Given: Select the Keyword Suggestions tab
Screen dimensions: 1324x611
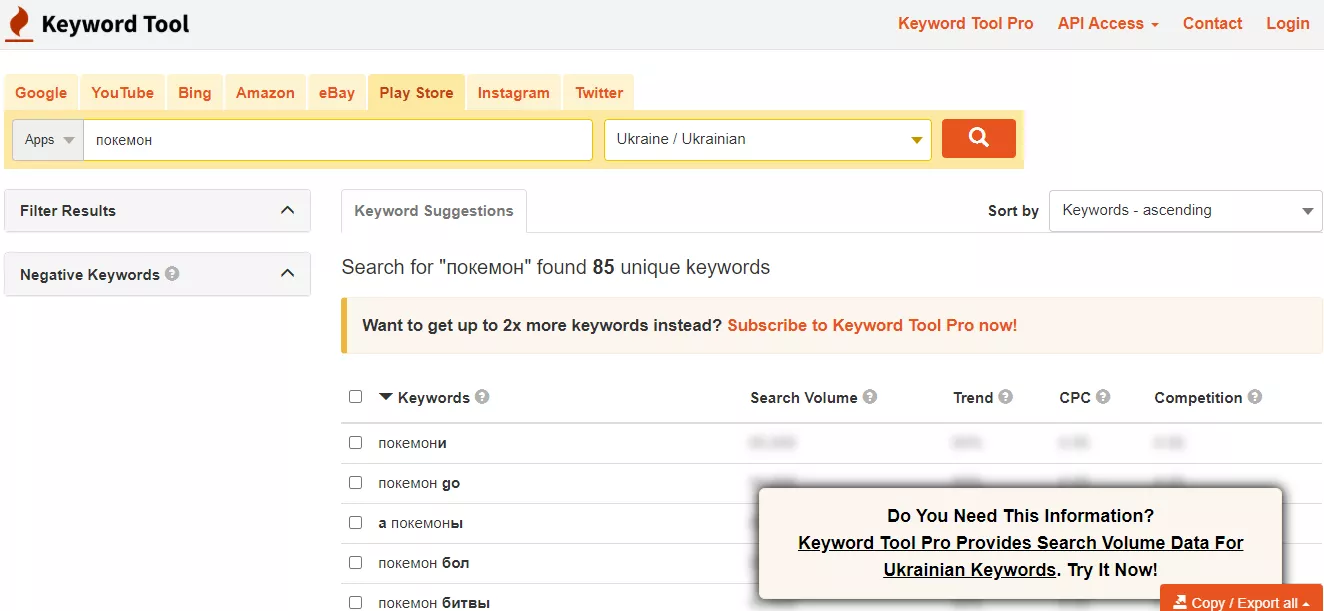Looking at the screenshot, I should pyautogui.click(x=434, y=211).
